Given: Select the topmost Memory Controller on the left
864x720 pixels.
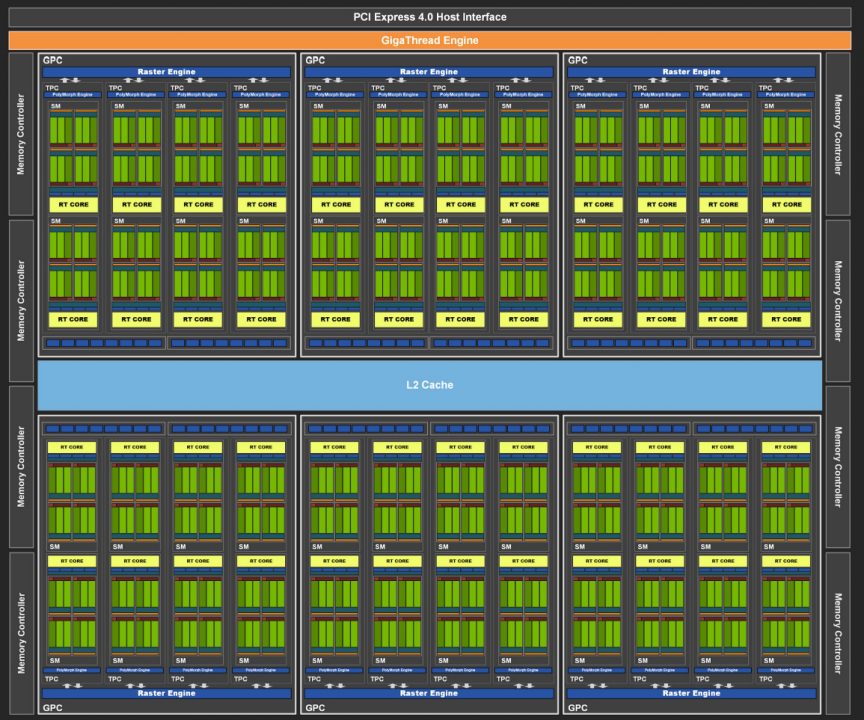Looking at the screenshot, I should pos(20,134).
